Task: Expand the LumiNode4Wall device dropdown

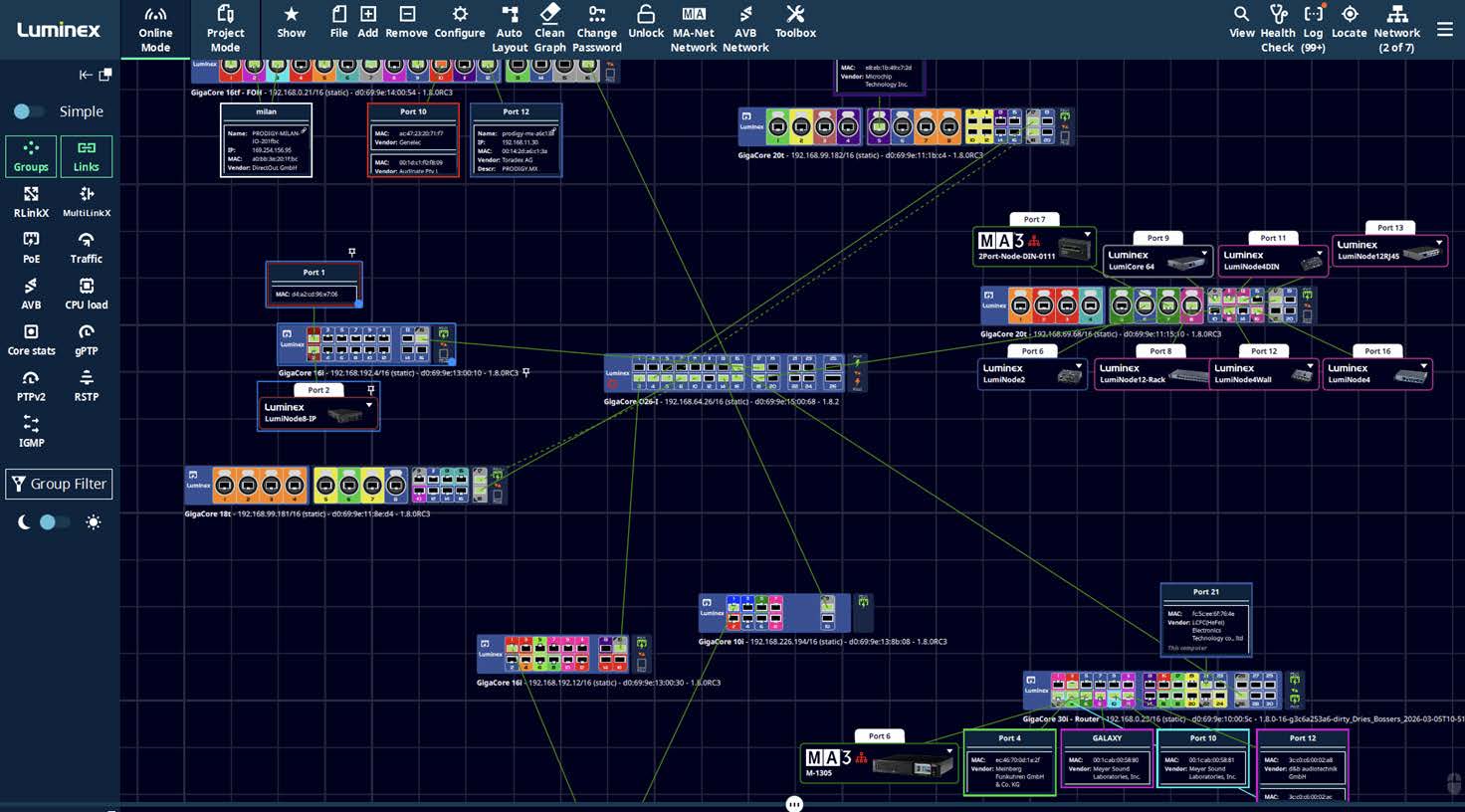Action: coord(1310,366)
